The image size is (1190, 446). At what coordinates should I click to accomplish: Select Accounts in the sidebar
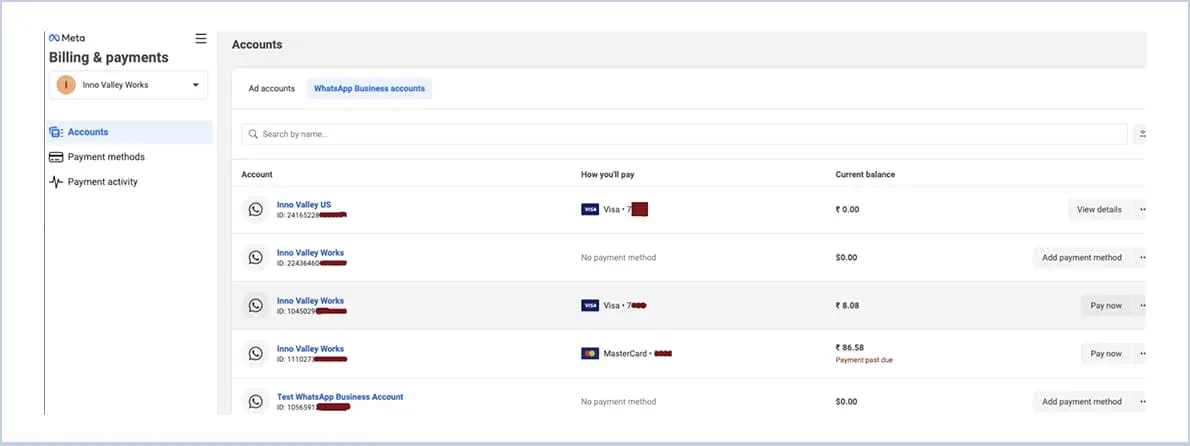click(128, 132)
